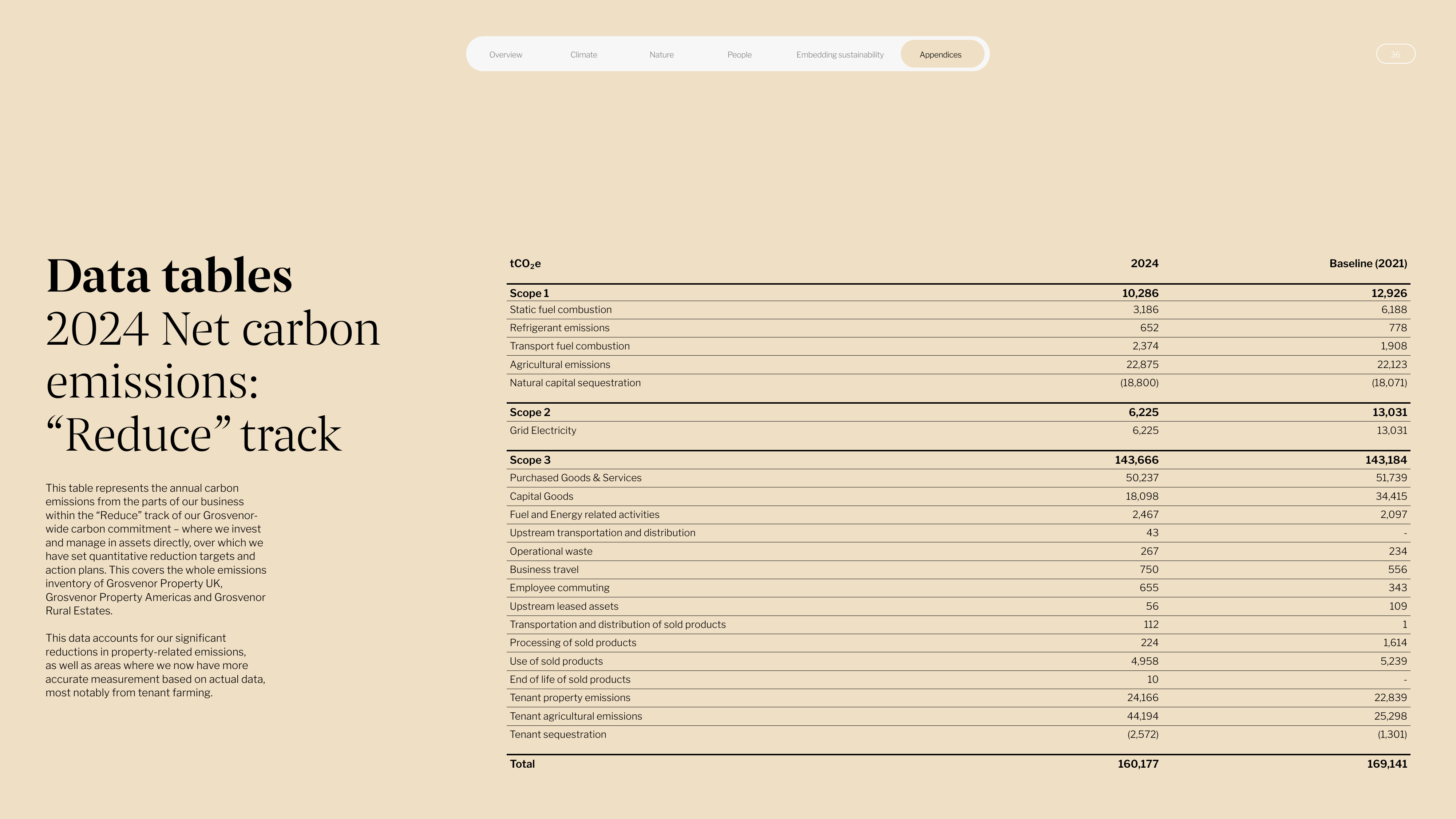Click Tenant sequestration row label
The width and height of the screenshot is (1456, 819).
tap(557, 734)
